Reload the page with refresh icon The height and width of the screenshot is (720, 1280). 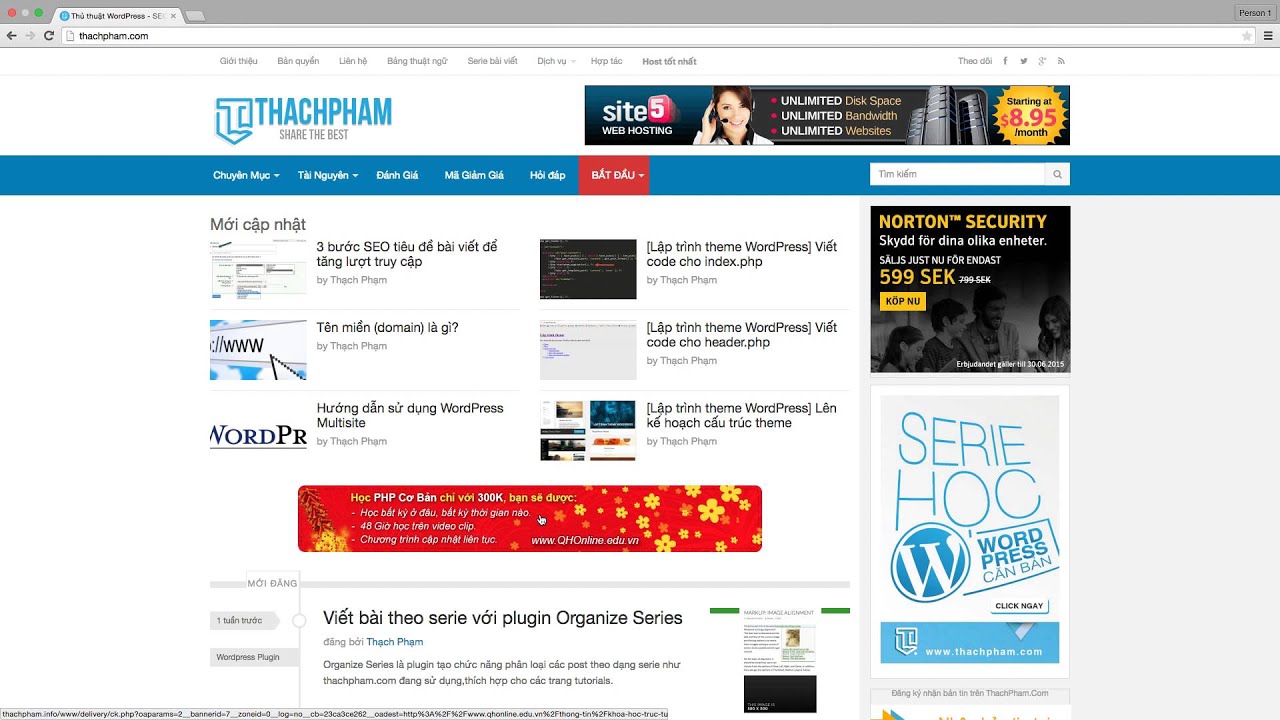click(x=49, y=35)
